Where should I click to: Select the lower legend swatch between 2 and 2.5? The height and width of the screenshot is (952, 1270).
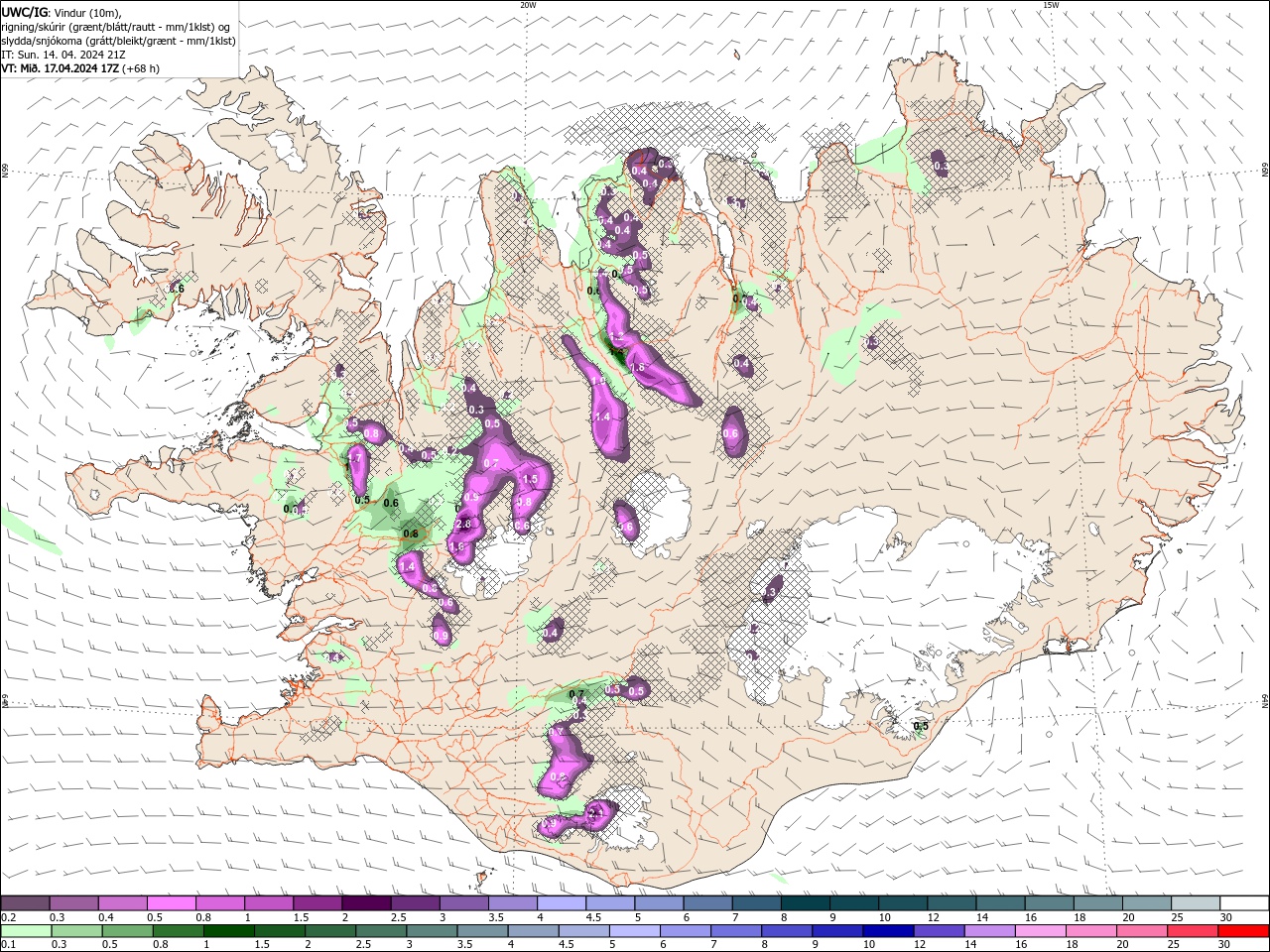[330, 931]
